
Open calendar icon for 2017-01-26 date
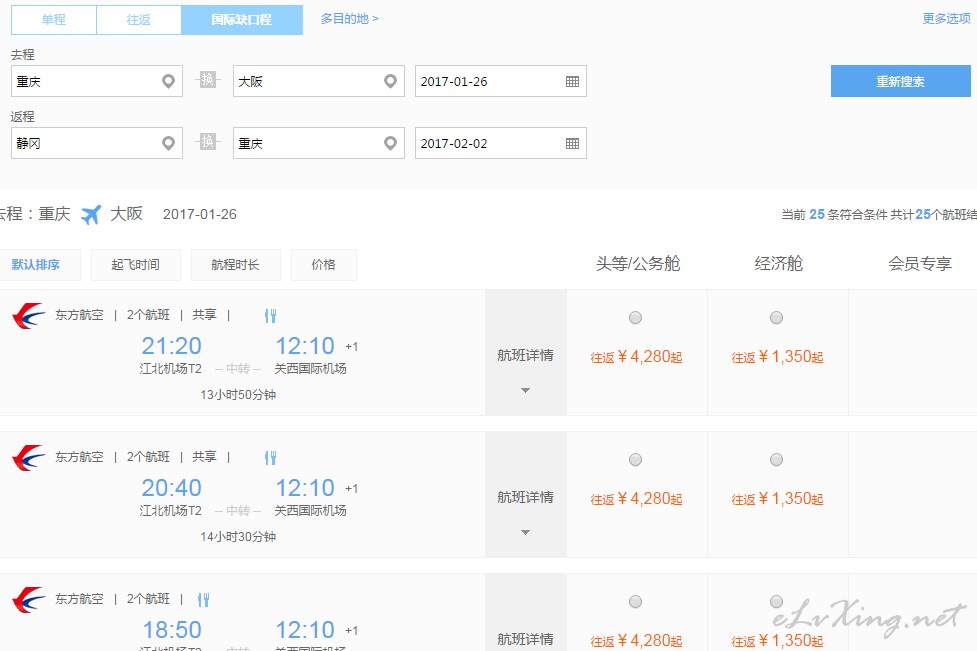pos(573,82)
